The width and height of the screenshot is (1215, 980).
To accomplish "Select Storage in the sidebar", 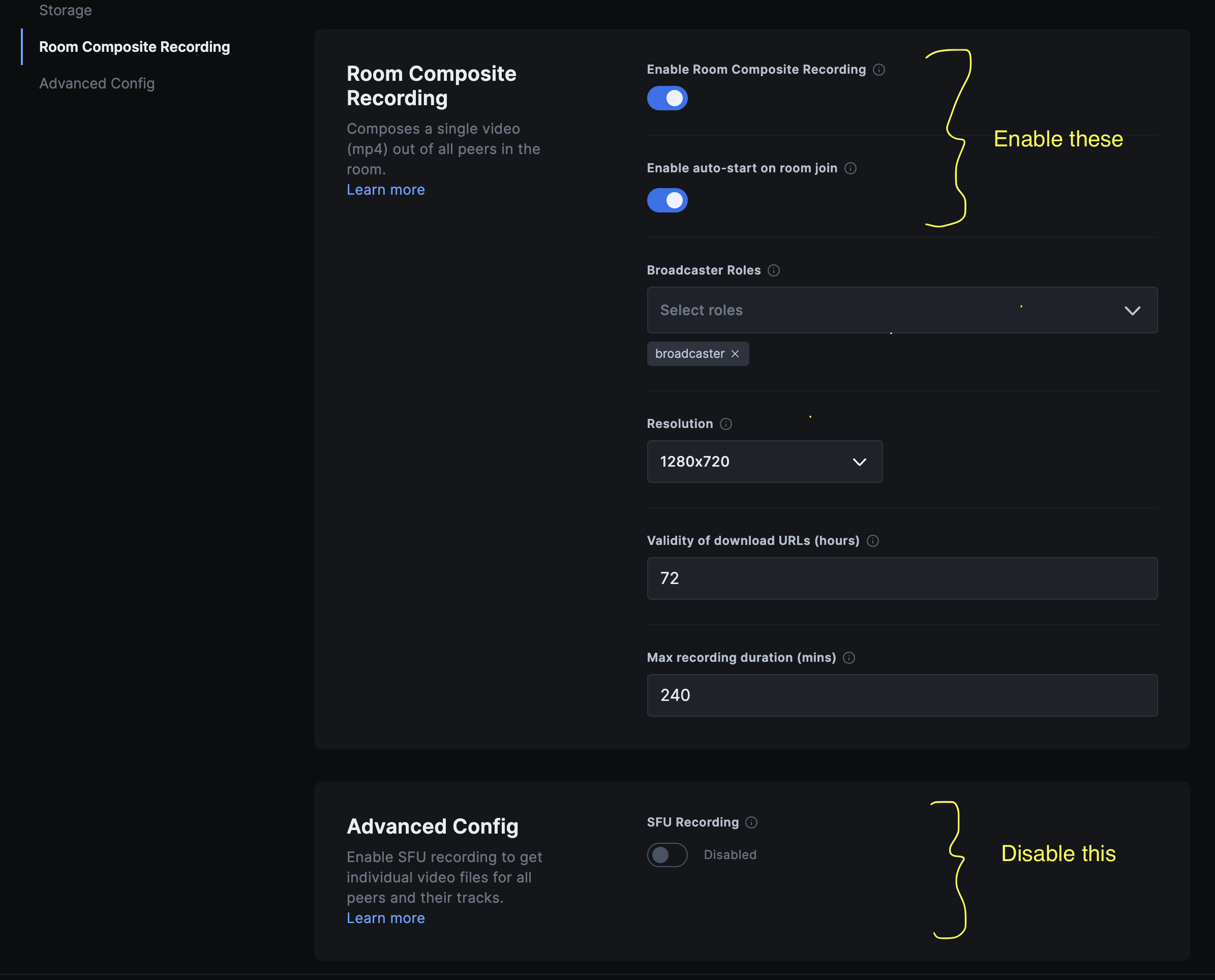I will coord(66,10).
